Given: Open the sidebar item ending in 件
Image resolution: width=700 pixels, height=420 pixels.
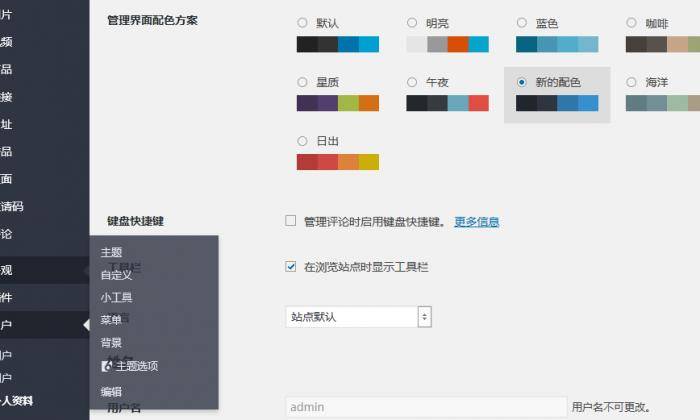Looking at the screenshot, I should [x=45, y=297].
